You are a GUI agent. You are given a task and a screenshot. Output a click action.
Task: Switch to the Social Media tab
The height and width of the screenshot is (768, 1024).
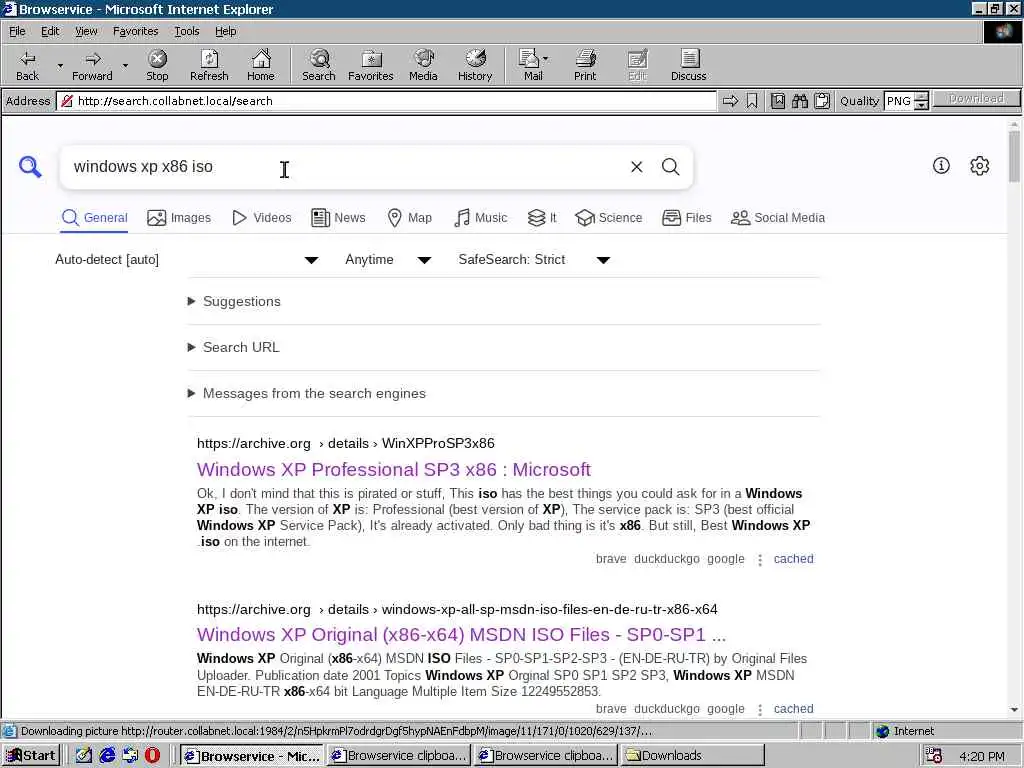pos(778,218)
